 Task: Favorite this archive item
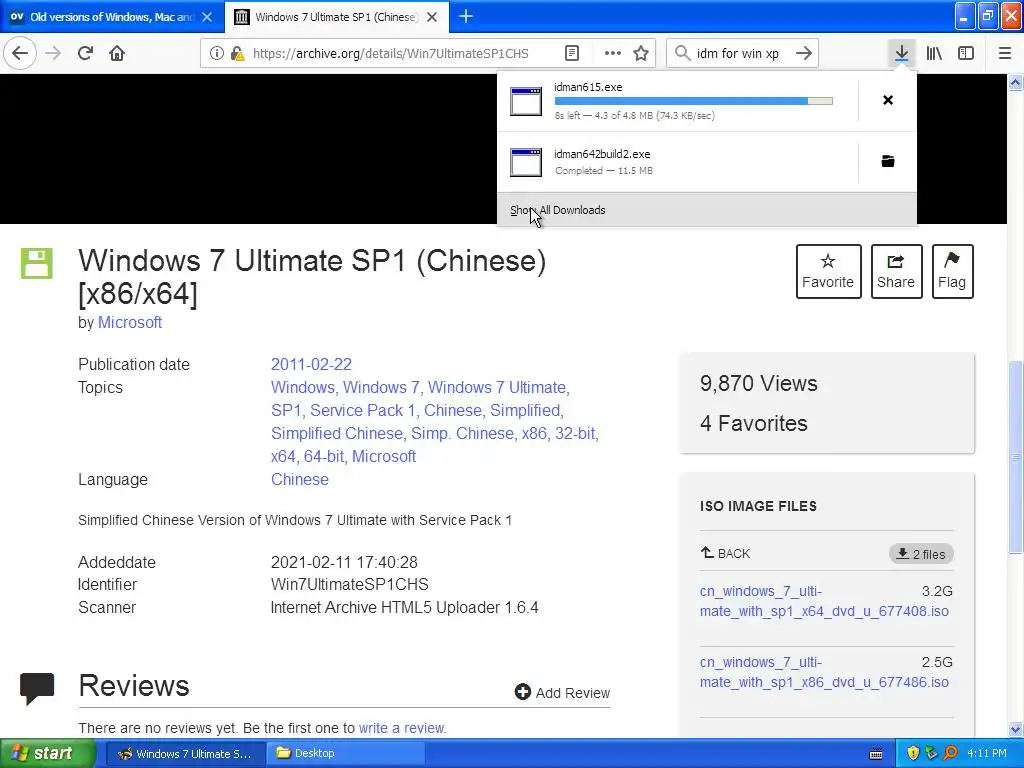(828, 271)
